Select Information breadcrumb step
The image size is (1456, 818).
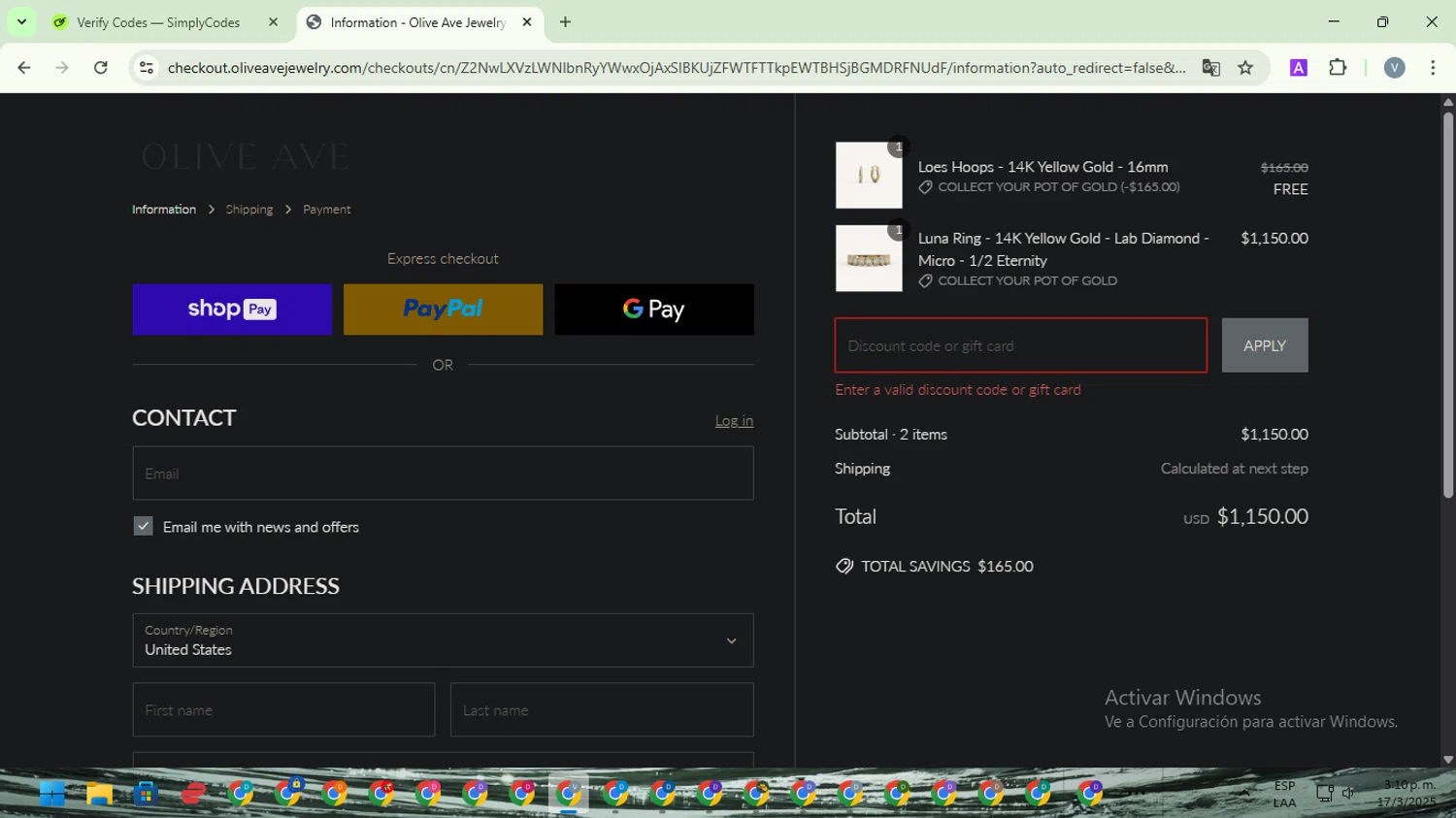click(164, 210)
